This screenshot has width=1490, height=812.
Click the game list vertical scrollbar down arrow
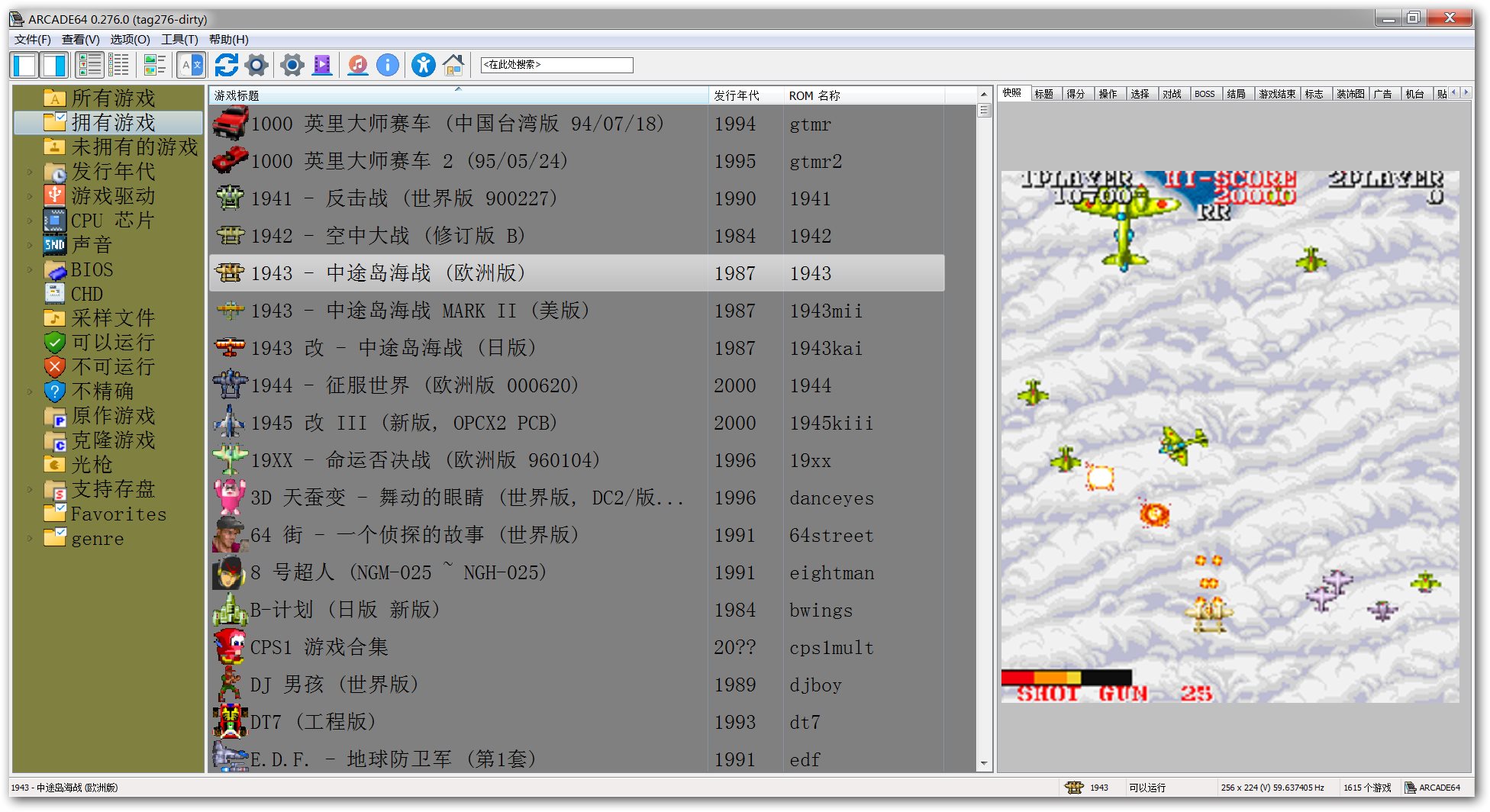tap(984, 763)
